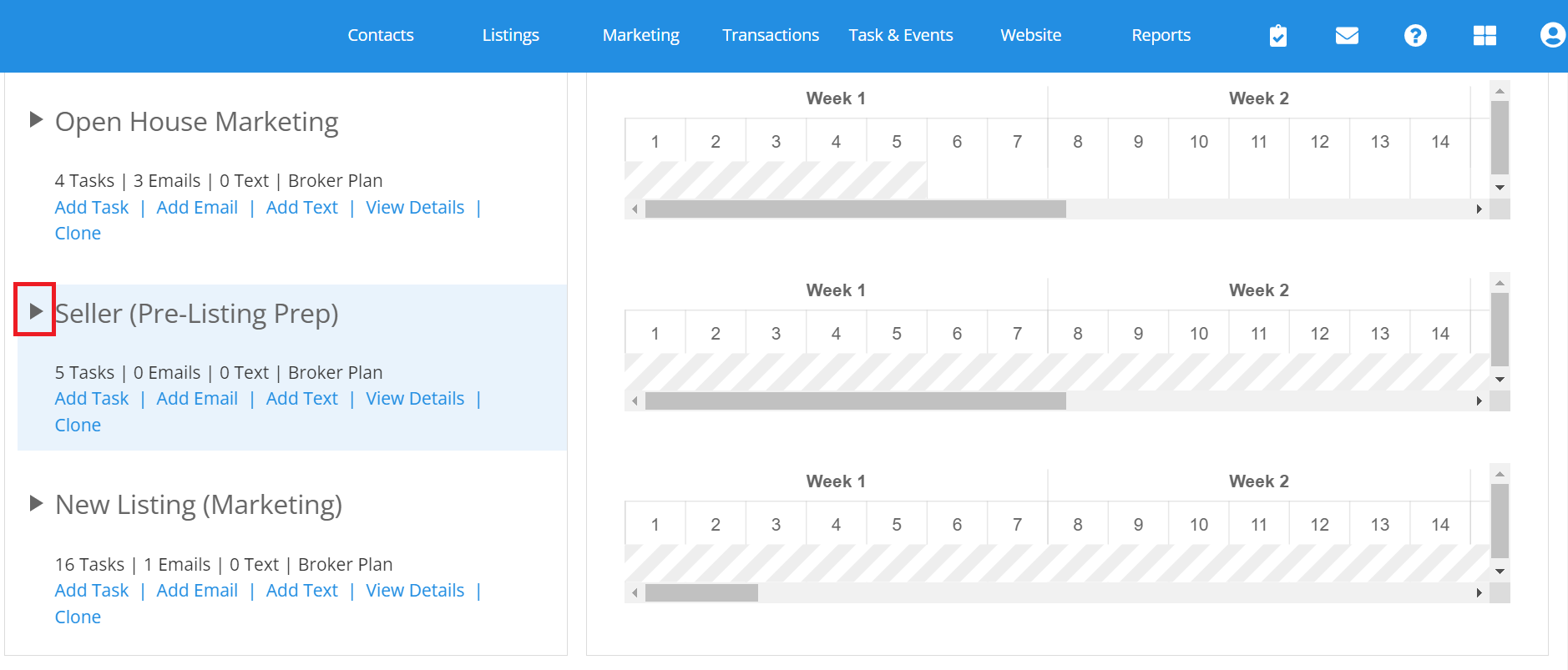Expand the Seller (Pre-Listing Prep) plan

click(x=36, y=312)
